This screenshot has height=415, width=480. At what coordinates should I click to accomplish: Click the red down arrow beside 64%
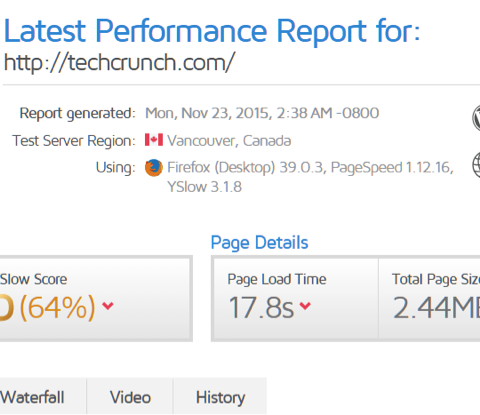tap(108, 305)
